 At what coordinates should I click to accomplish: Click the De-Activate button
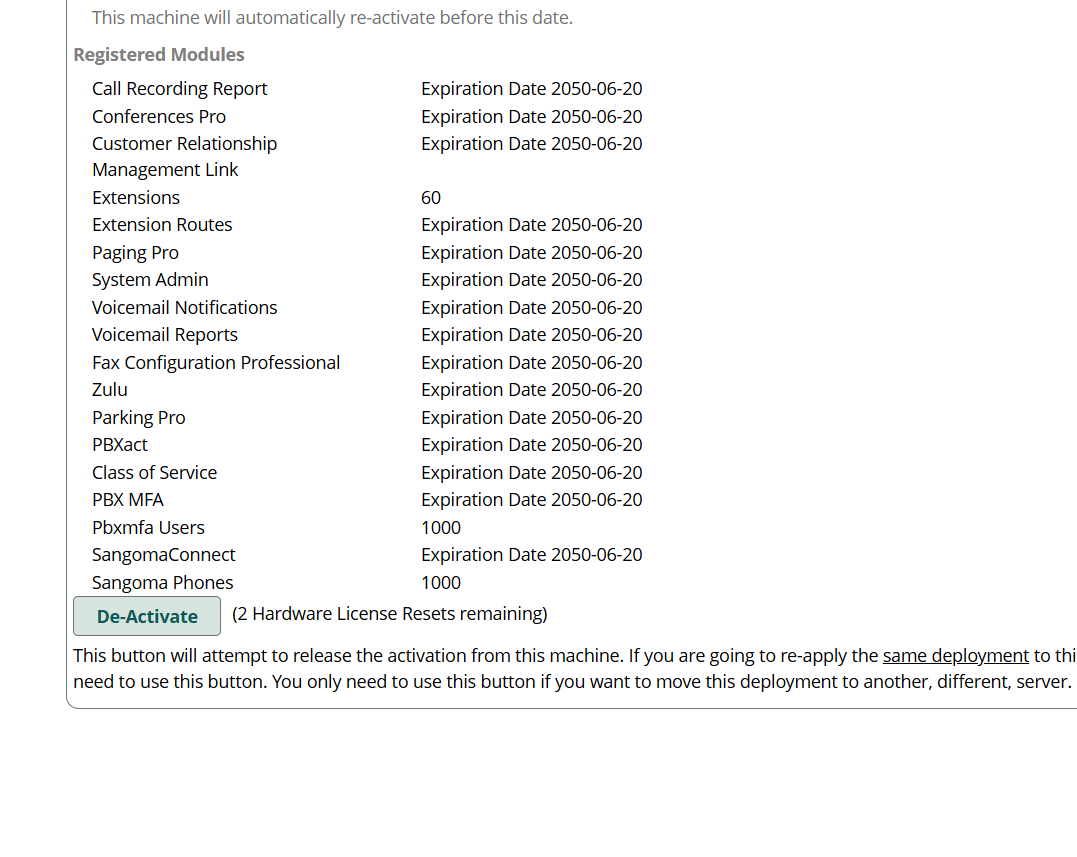[147, 616]
